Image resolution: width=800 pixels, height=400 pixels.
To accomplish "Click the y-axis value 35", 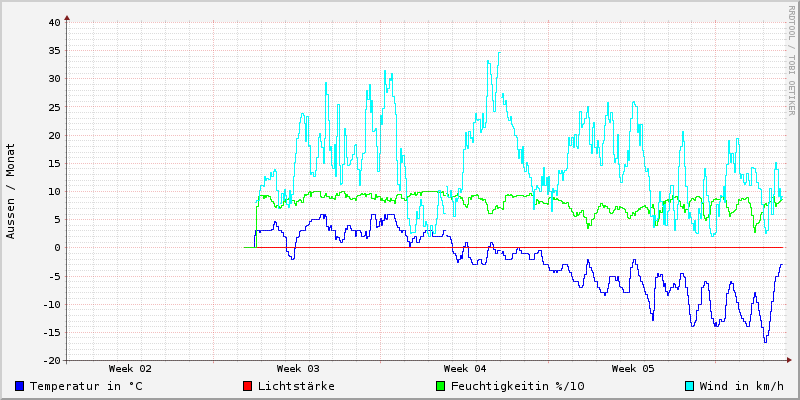I will [x=55, y=51].
